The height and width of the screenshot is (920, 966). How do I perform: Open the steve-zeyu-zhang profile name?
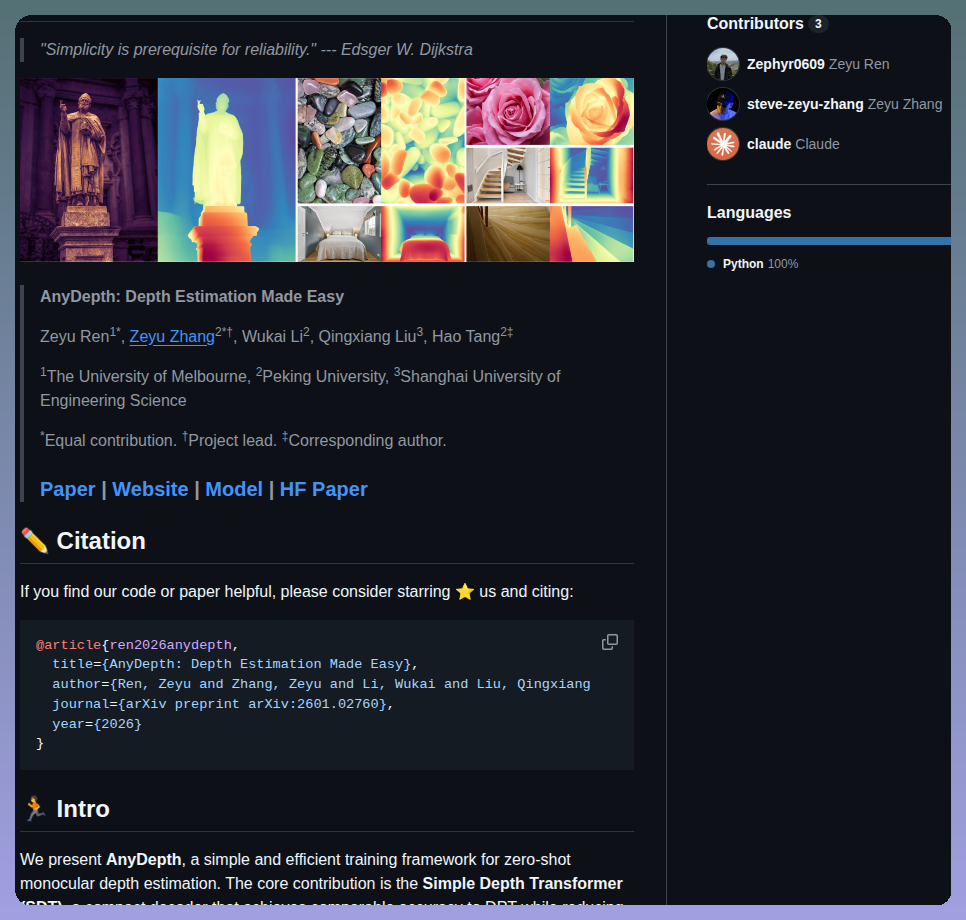[805, 104]
